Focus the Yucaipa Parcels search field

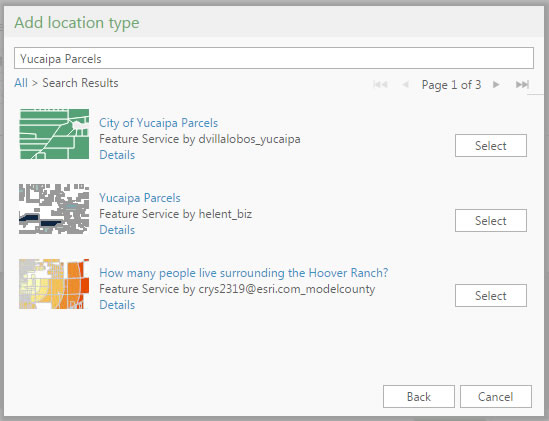[274, 58]
